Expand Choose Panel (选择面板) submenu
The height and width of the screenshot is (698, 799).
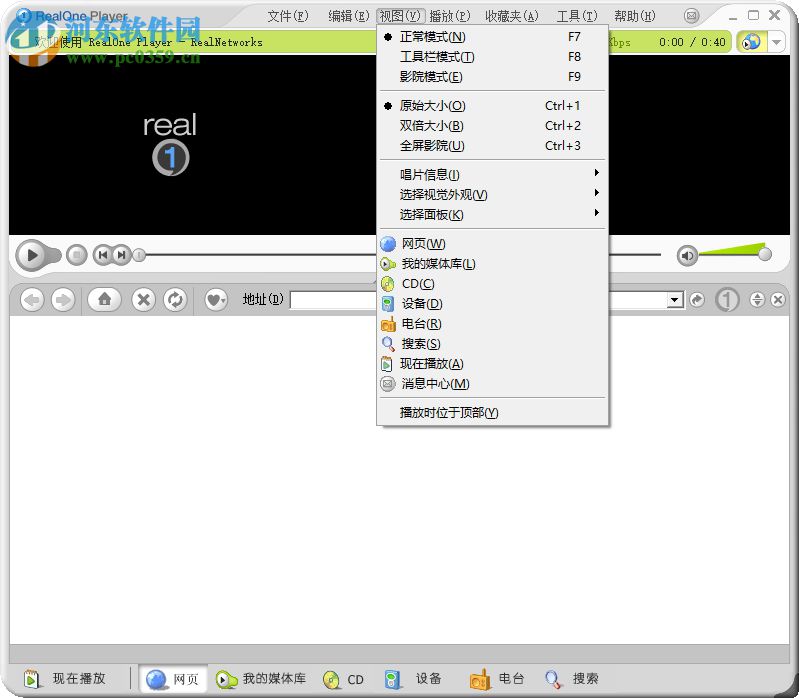pos(493,214)
